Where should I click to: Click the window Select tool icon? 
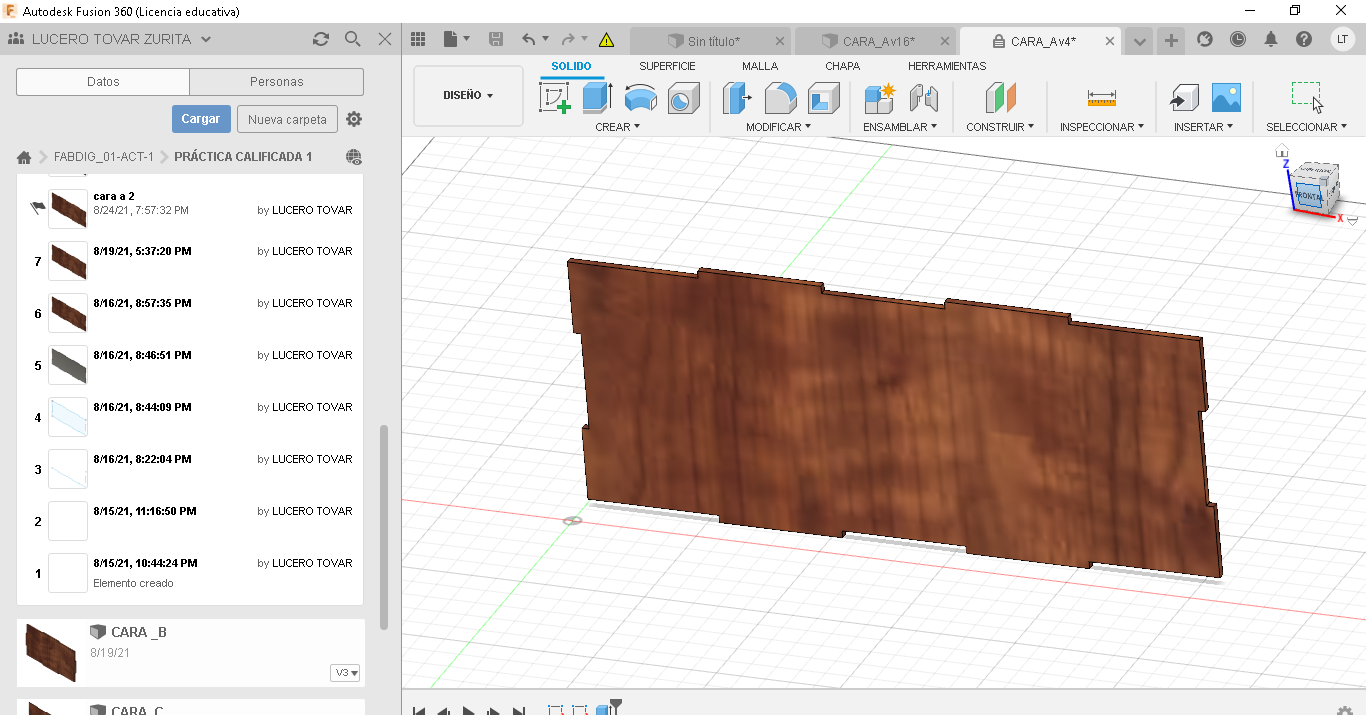1306,97
